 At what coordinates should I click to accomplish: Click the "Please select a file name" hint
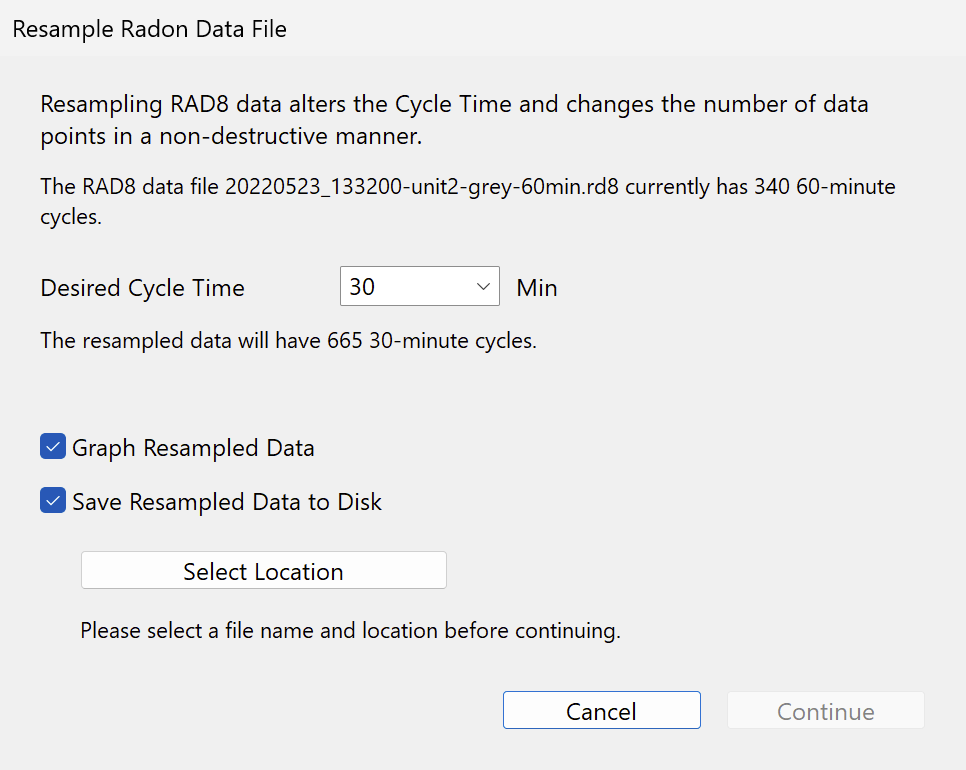click(350, 631)
